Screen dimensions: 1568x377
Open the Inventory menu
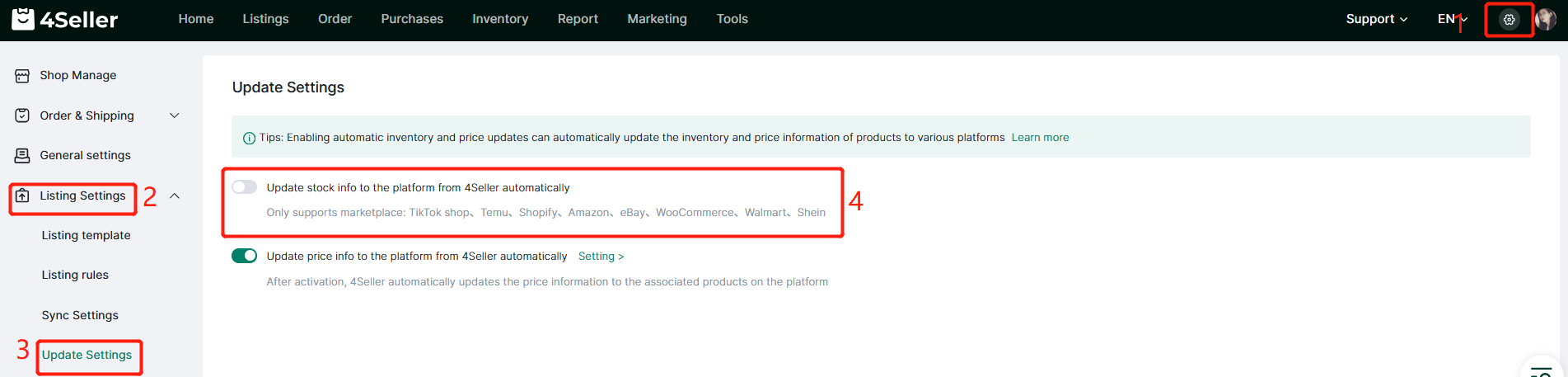coord(500,19)
